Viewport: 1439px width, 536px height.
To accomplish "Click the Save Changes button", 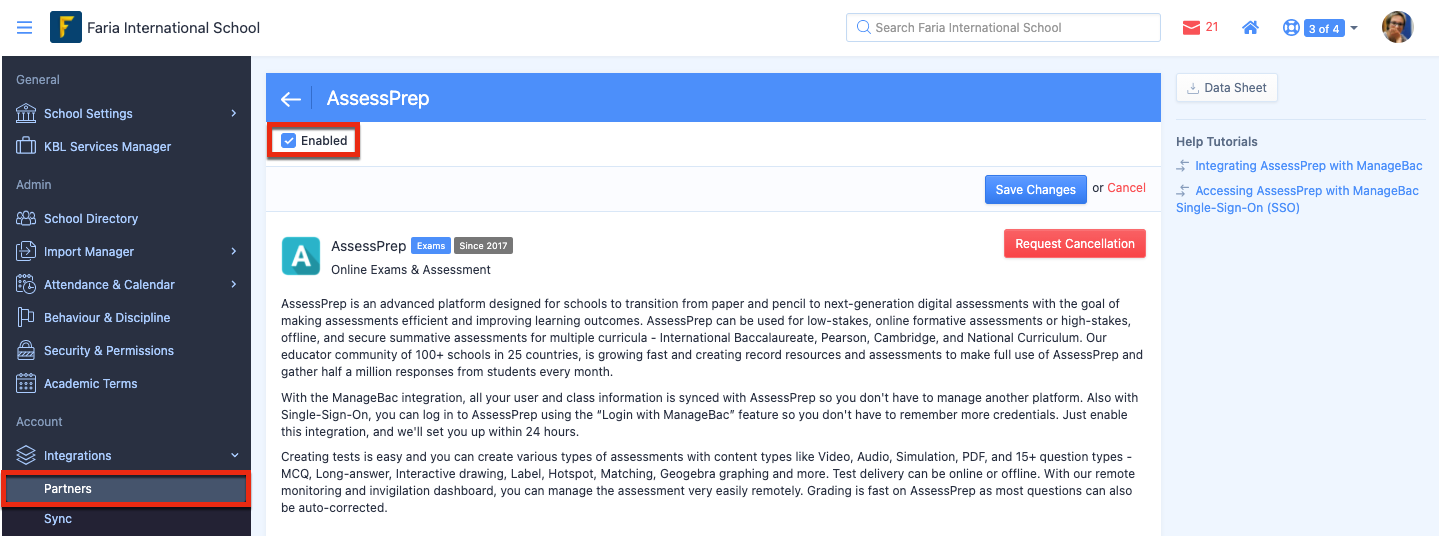I will [x=1035, y=190].
